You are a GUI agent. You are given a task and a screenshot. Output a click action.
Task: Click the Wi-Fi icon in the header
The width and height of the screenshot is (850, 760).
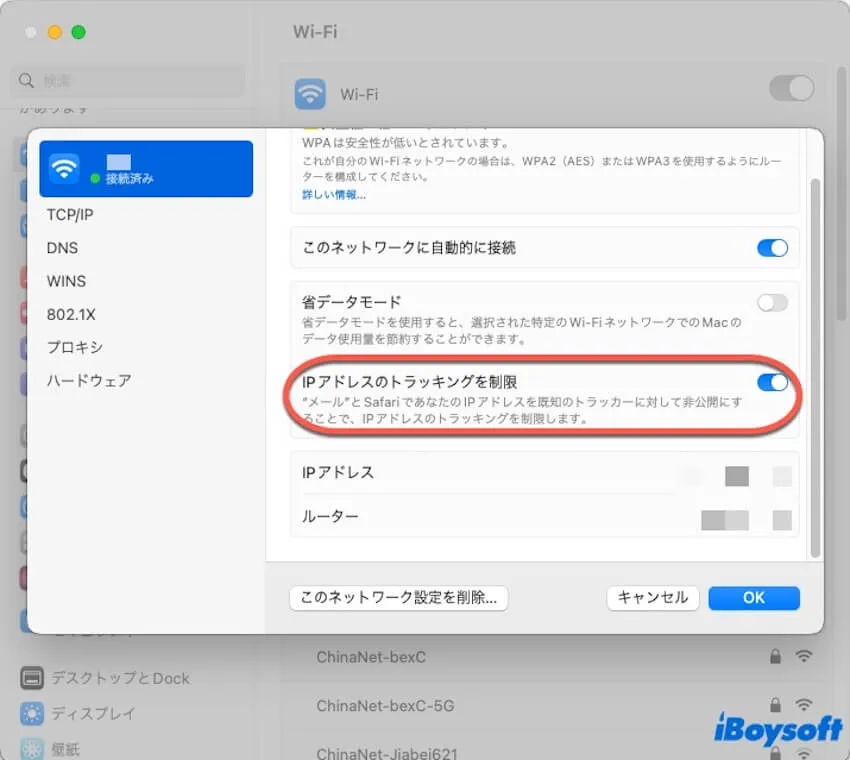pyautogui.click(x=310, y=95)
